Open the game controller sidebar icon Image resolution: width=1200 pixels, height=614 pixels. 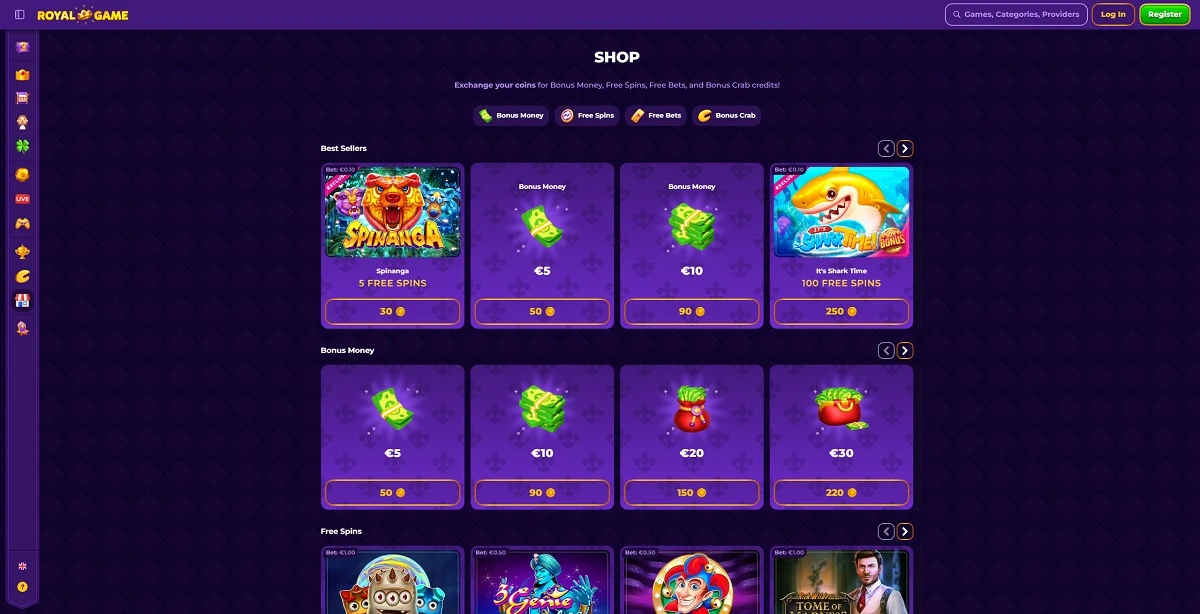(22, 224)
